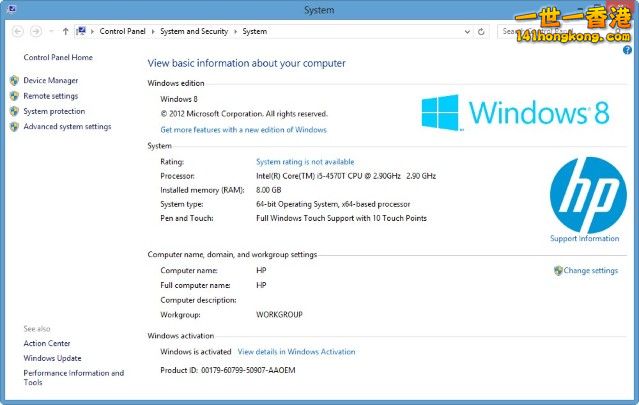Go up one level arrow

[x=65, y=31]
